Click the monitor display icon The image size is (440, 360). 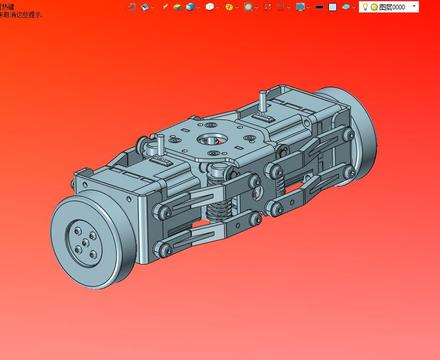tap(300, 7)
